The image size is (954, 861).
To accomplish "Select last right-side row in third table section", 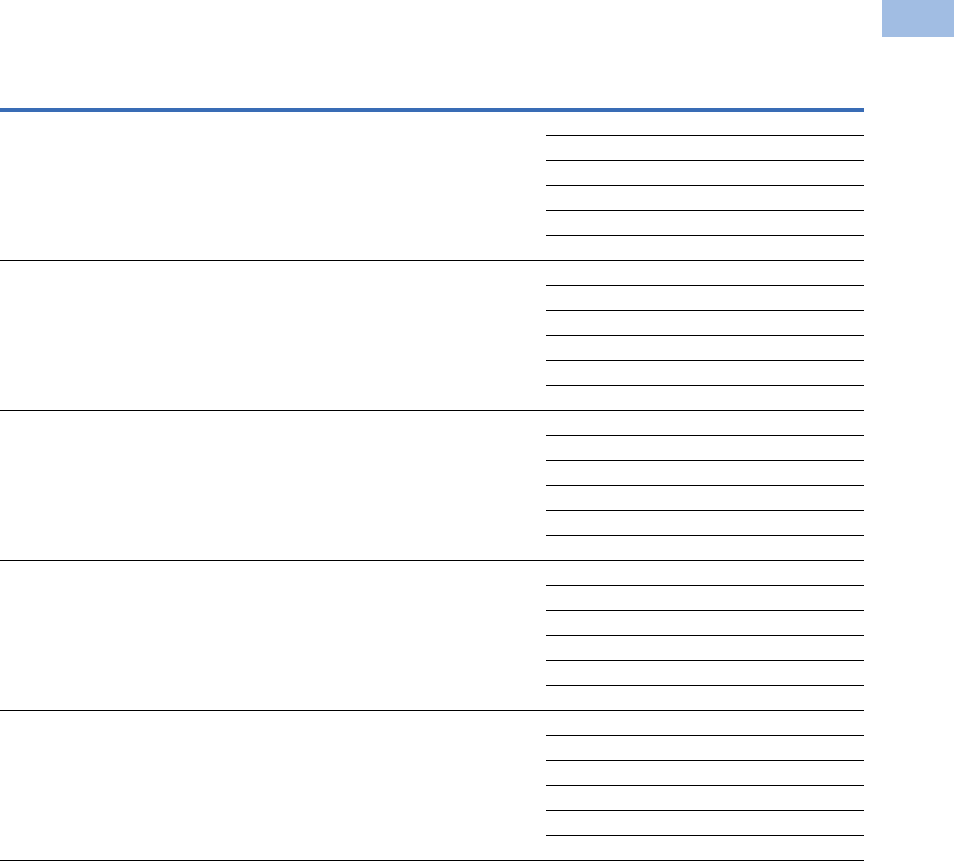I will click(704, 548).
